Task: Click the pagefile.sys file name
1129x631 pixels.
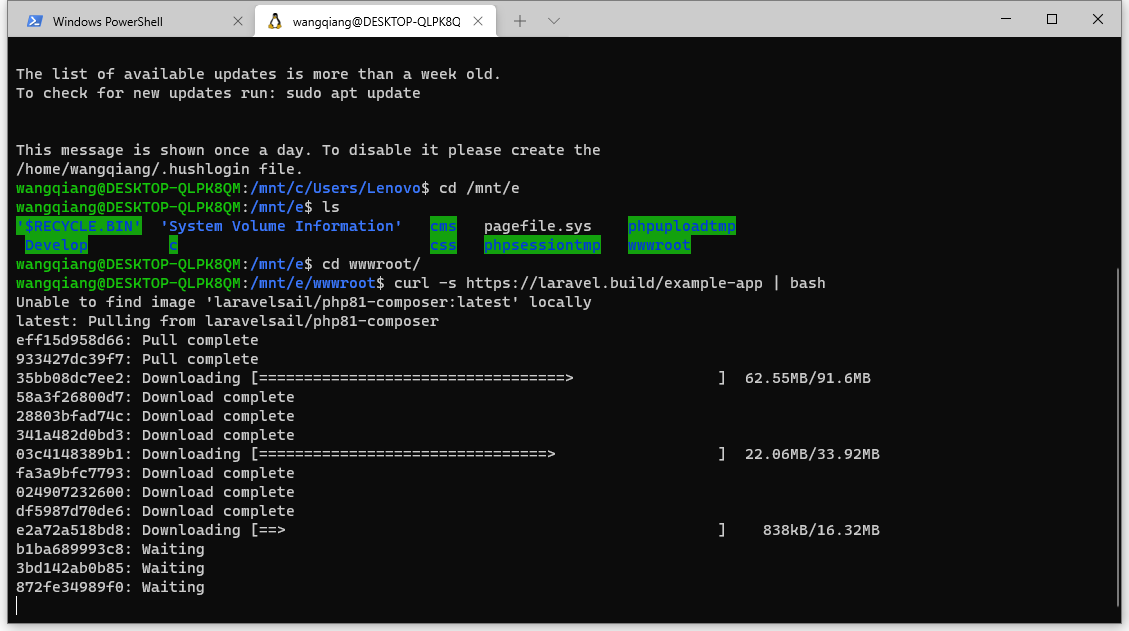Action: (538, 226)
